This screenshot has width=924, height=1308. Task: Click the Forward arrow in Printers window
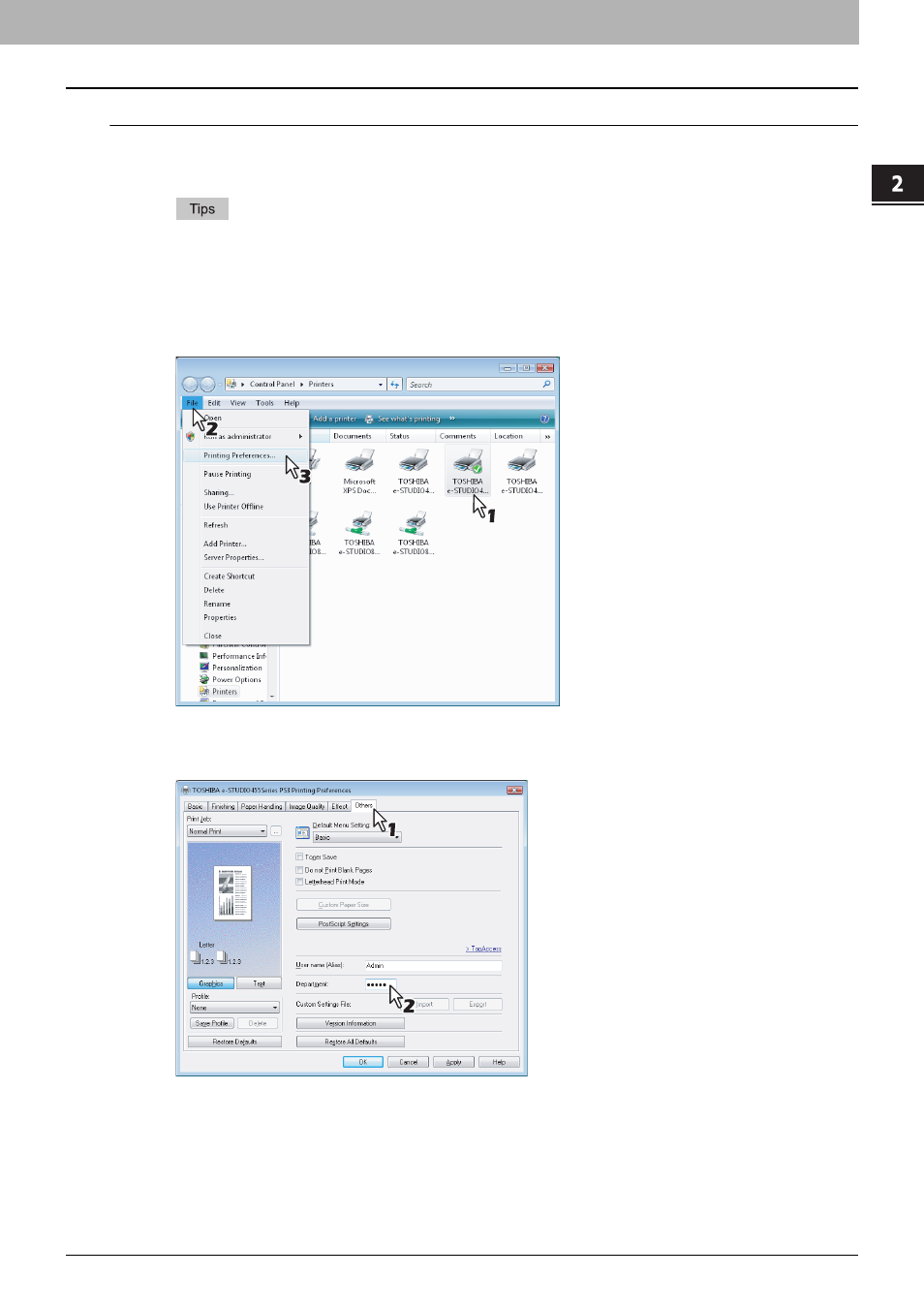[x=207, y=385]
